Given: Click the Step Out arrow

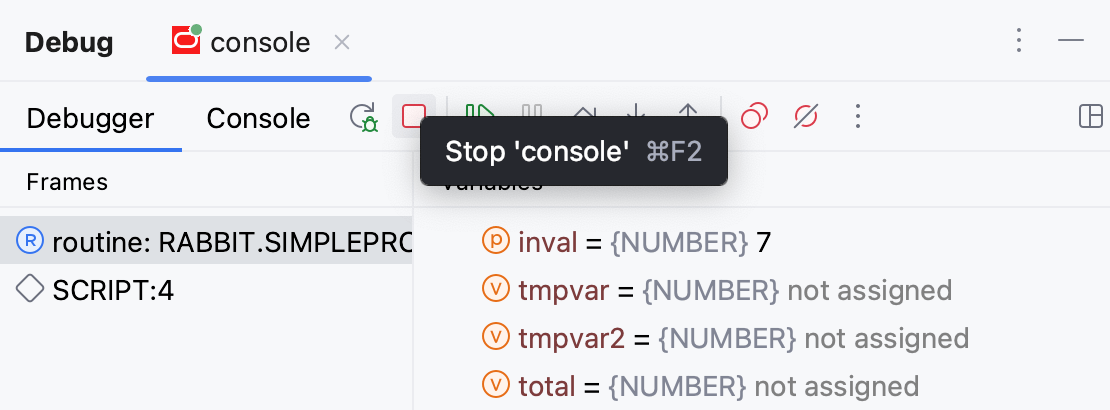Looking at the screenshot, I should pyautogui.click(x=688, y=108).
